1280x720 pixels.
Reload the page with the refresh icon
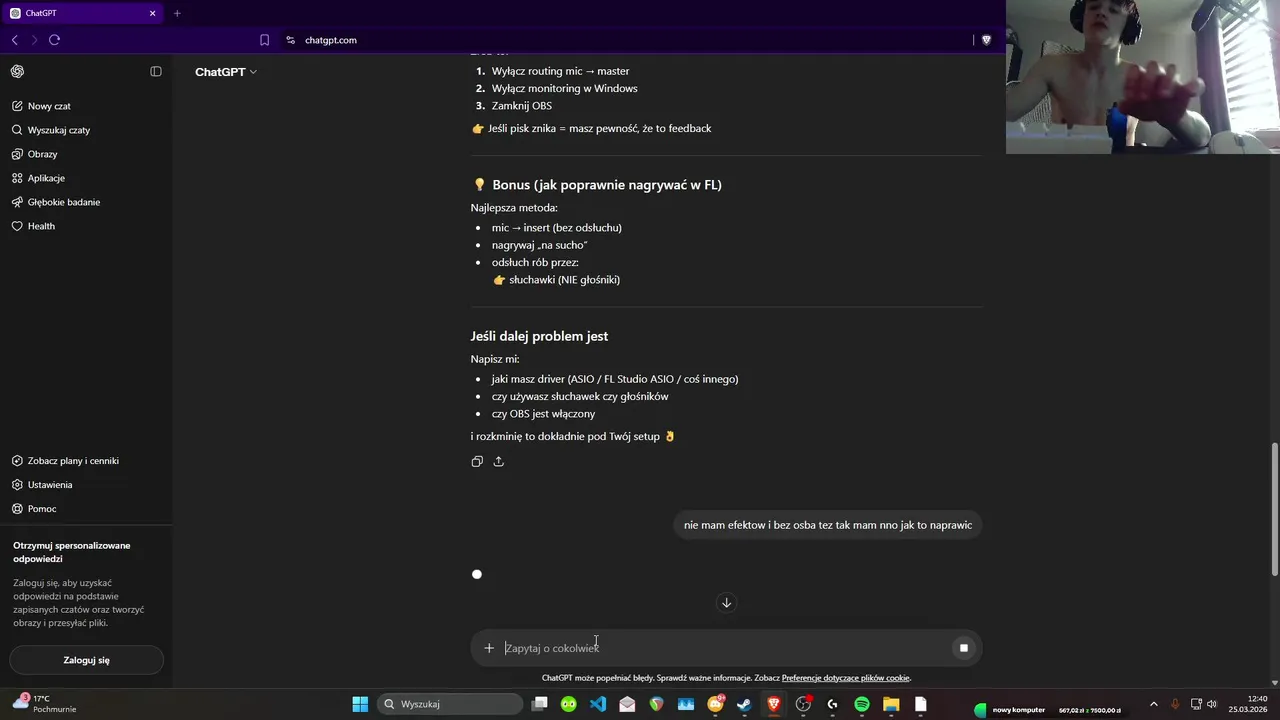pos(54,40)
